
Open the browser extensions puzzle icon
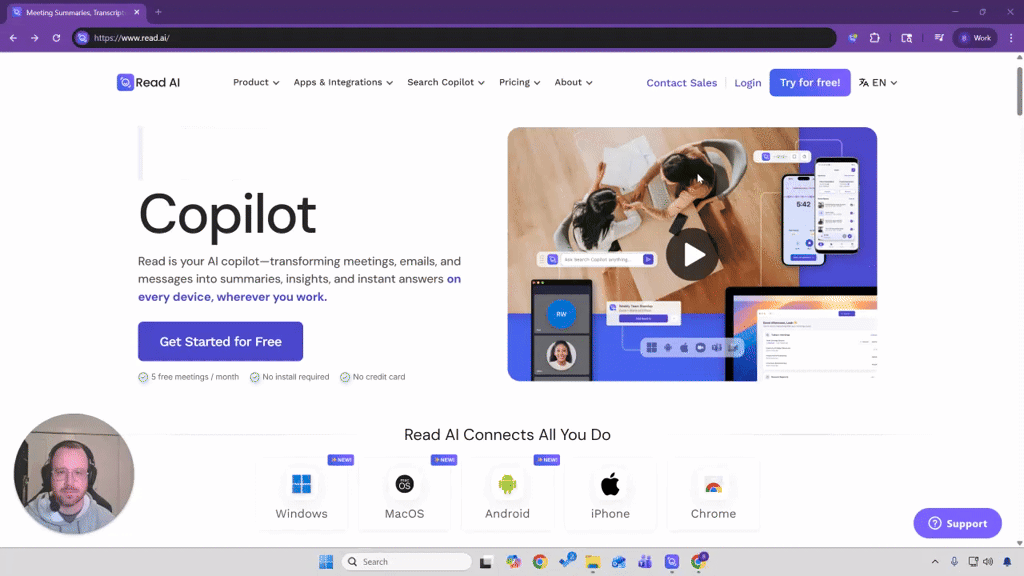coord(875,38)
